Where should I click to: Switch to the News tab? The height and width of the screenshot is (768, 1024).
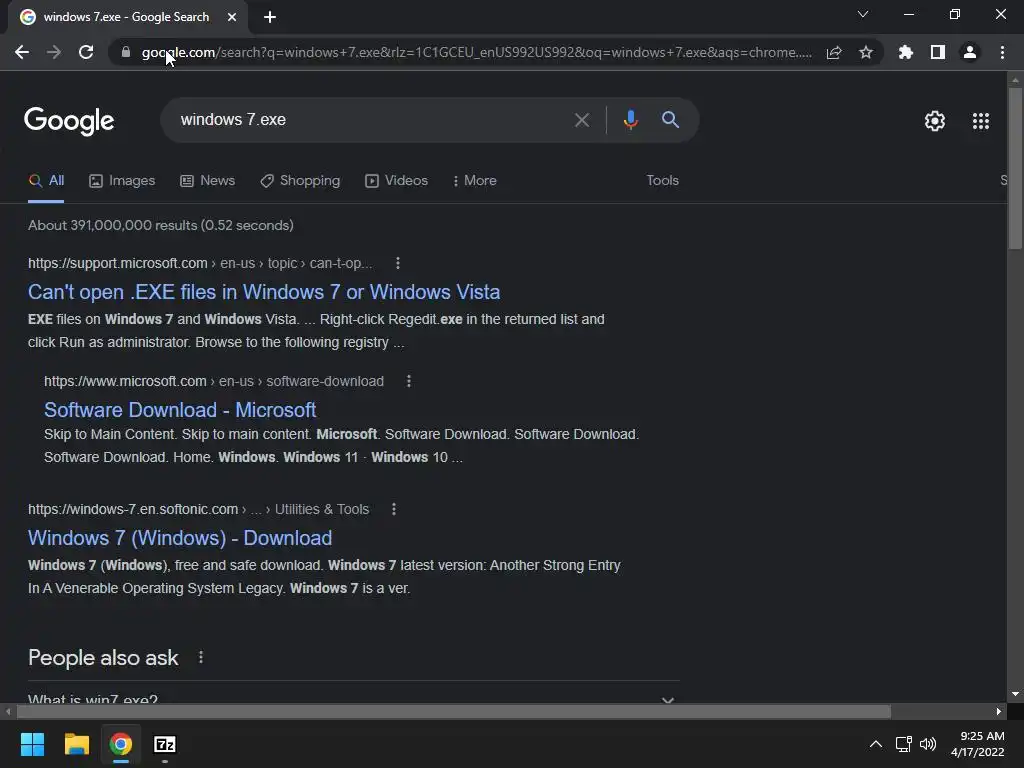(208, 181)
